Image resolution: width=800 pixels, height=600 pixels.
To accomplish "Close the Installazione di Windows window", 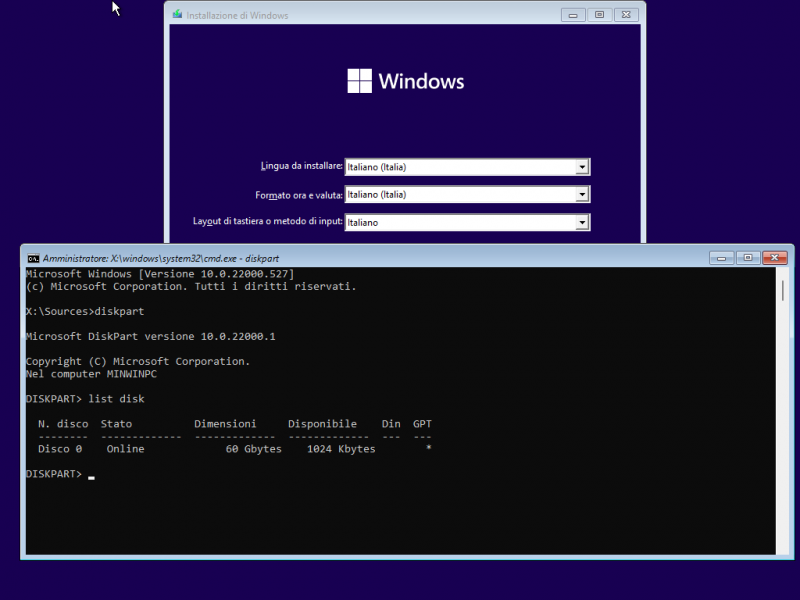I will coord(626,15).
